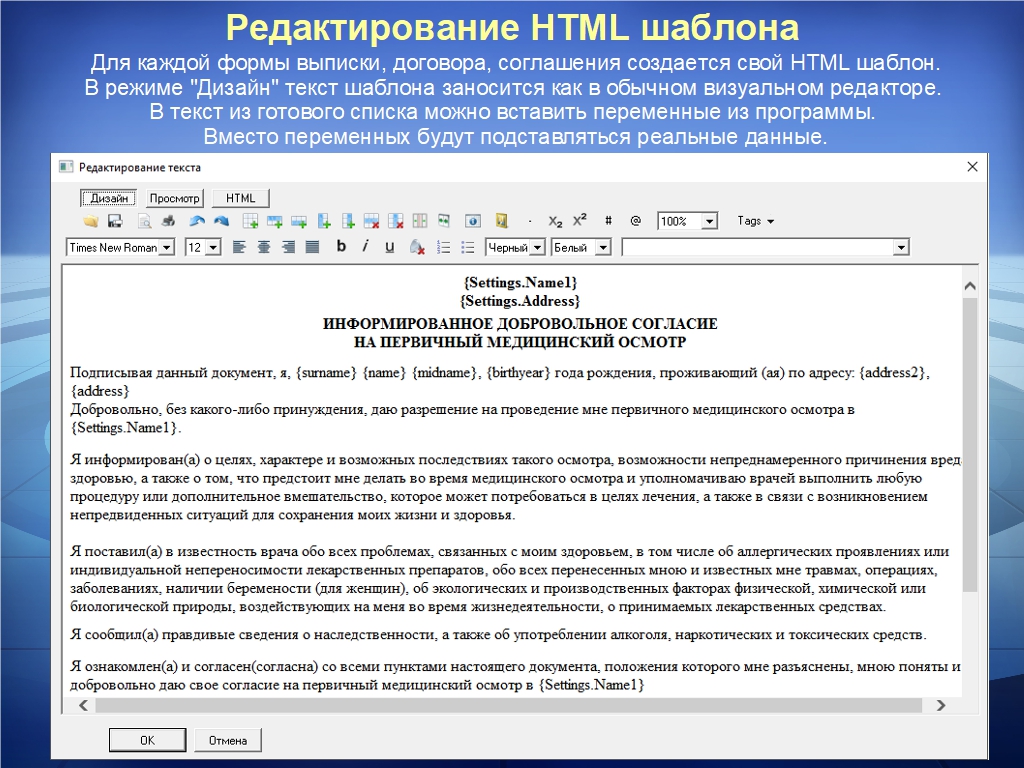Switch to the HTML tab
Screen dimensions: 1024x768
click(x=240, y=198)
